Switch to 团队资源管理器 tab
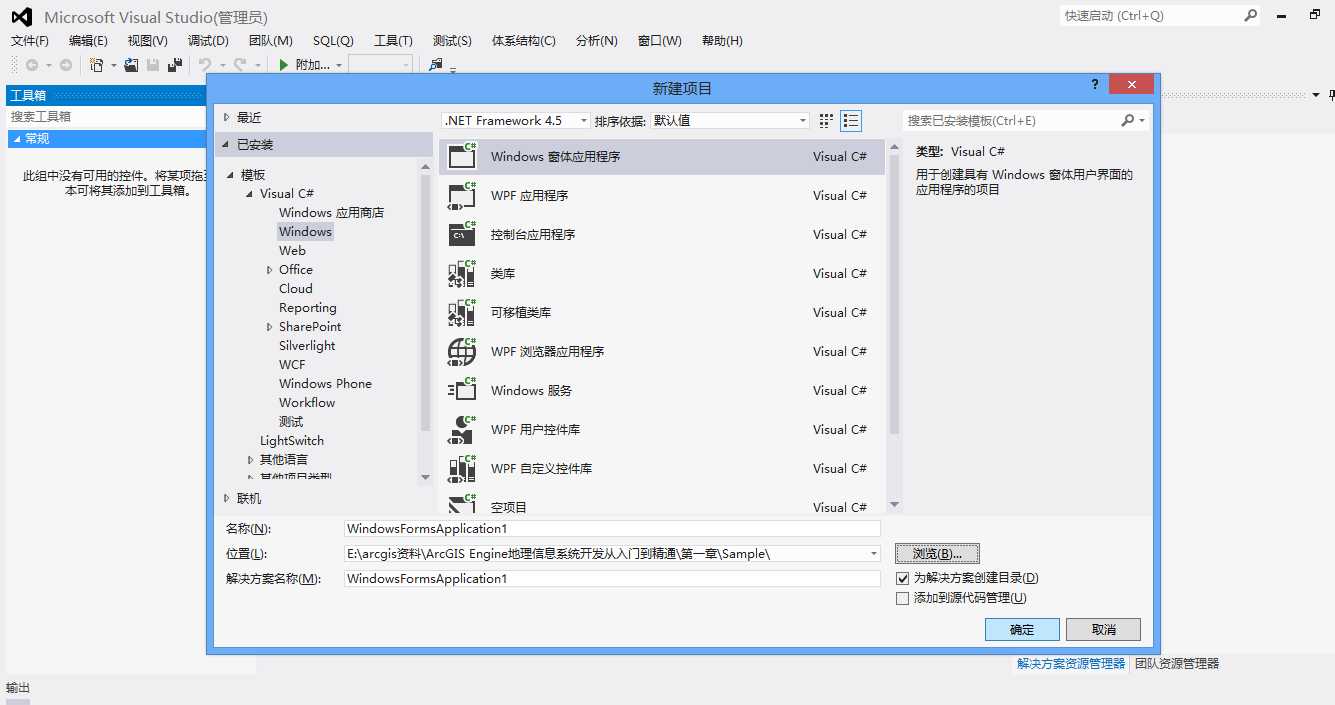Viewport: 1335px width, 705px height. click(1177, 663)
